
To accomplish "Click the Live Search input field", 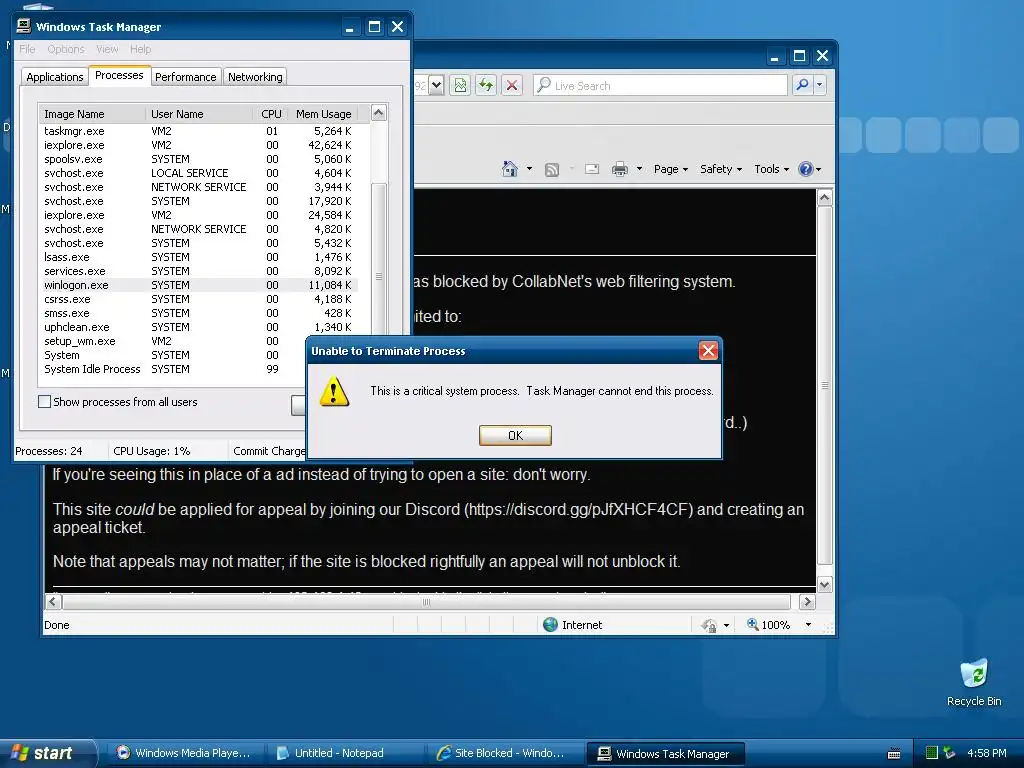I will coord(660,86).
